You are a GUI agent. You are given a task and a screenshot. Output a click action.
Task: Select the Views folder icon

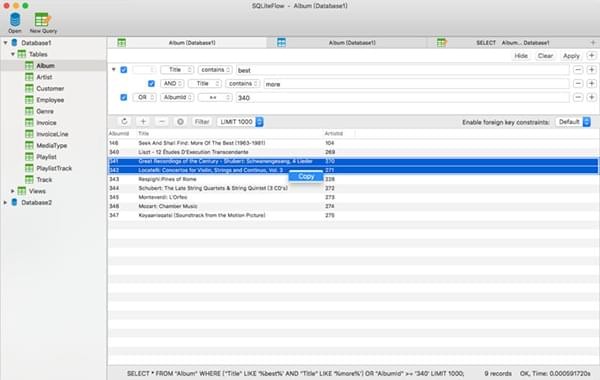(x=22, y=191)
